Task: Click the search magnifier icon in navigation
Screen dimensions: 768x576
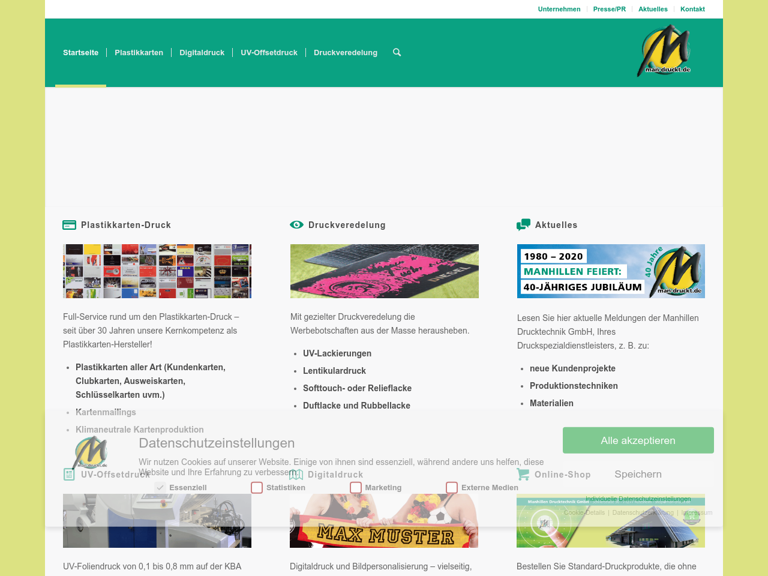Action: 397,53
